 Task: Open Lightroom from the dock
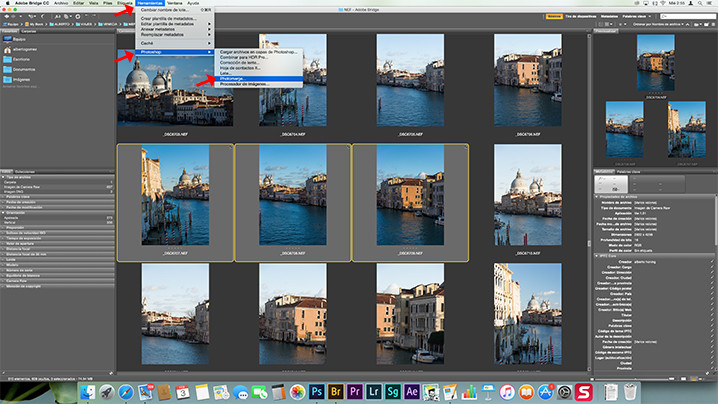(374, 392)
